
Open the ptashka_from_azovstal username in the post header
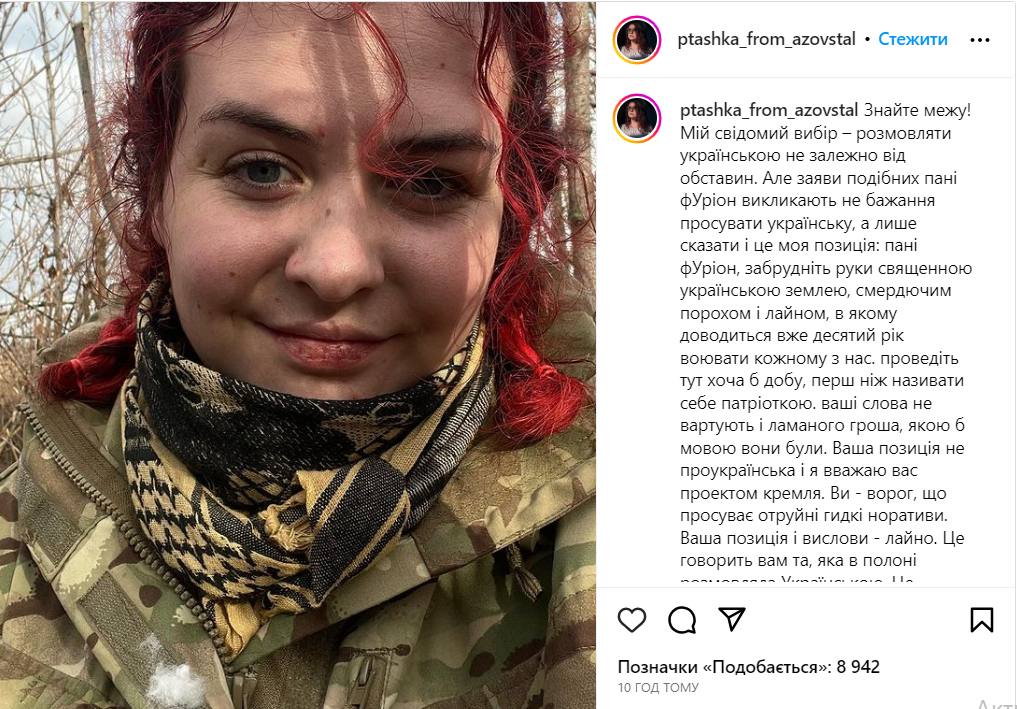click(x=767, y=40)
